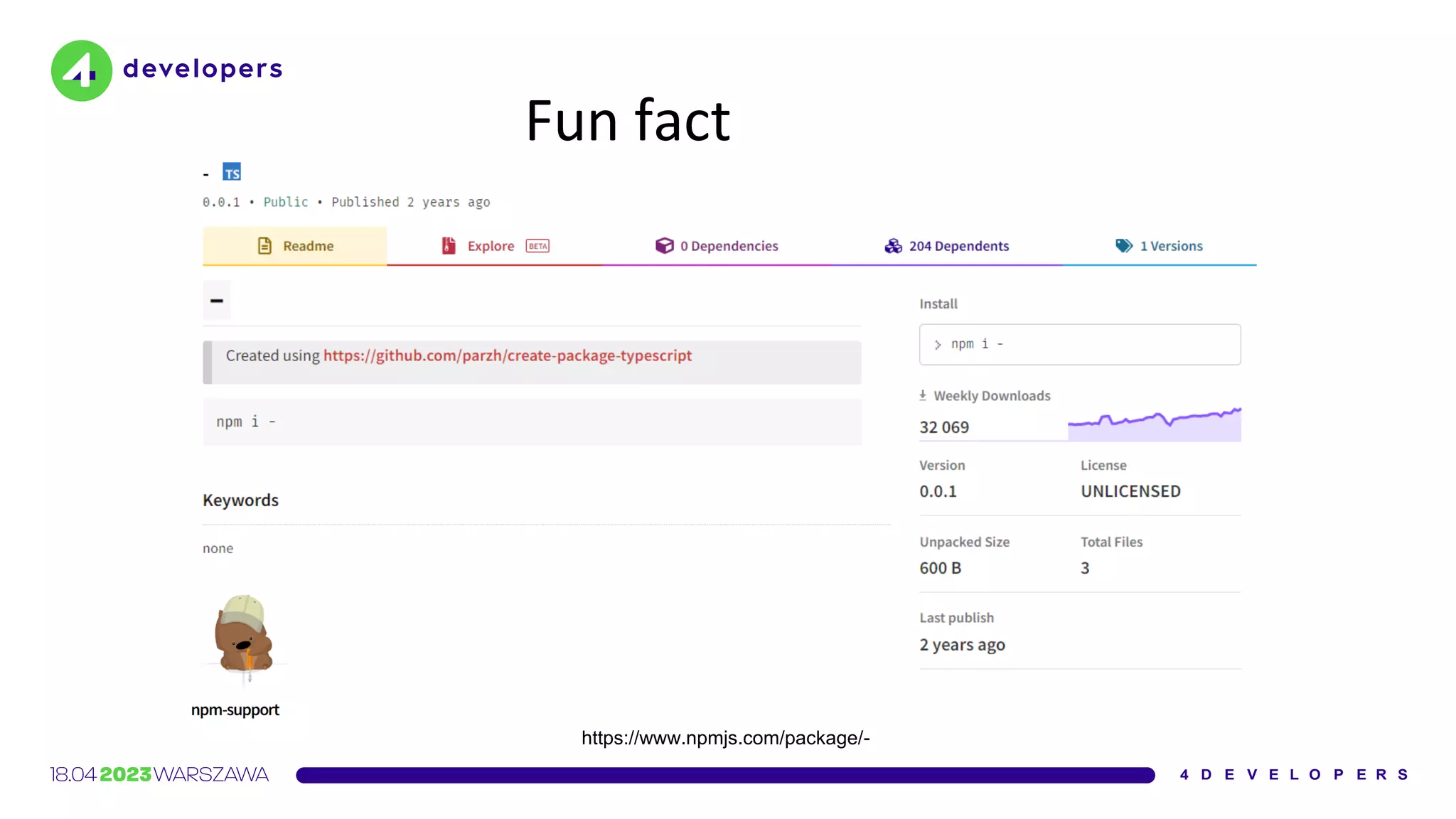Click the BETA badge next to Explore
The height and width of the screenshot is (819, 1456).
pyautogui.click(x=537, y=246)
